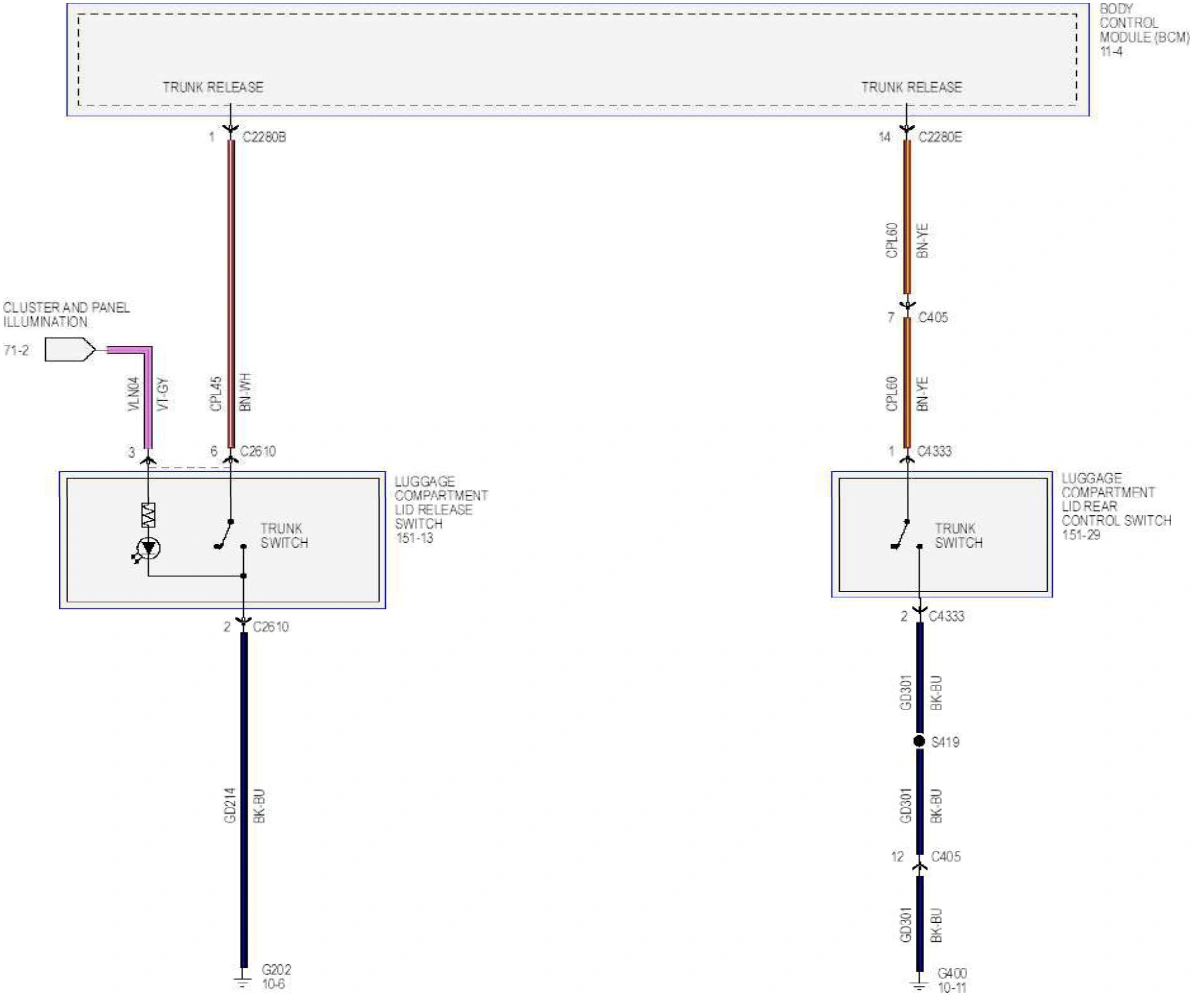Click the C2610 label at pin 2
Screen dimensions: 1192x995
(x=271, y=627)
